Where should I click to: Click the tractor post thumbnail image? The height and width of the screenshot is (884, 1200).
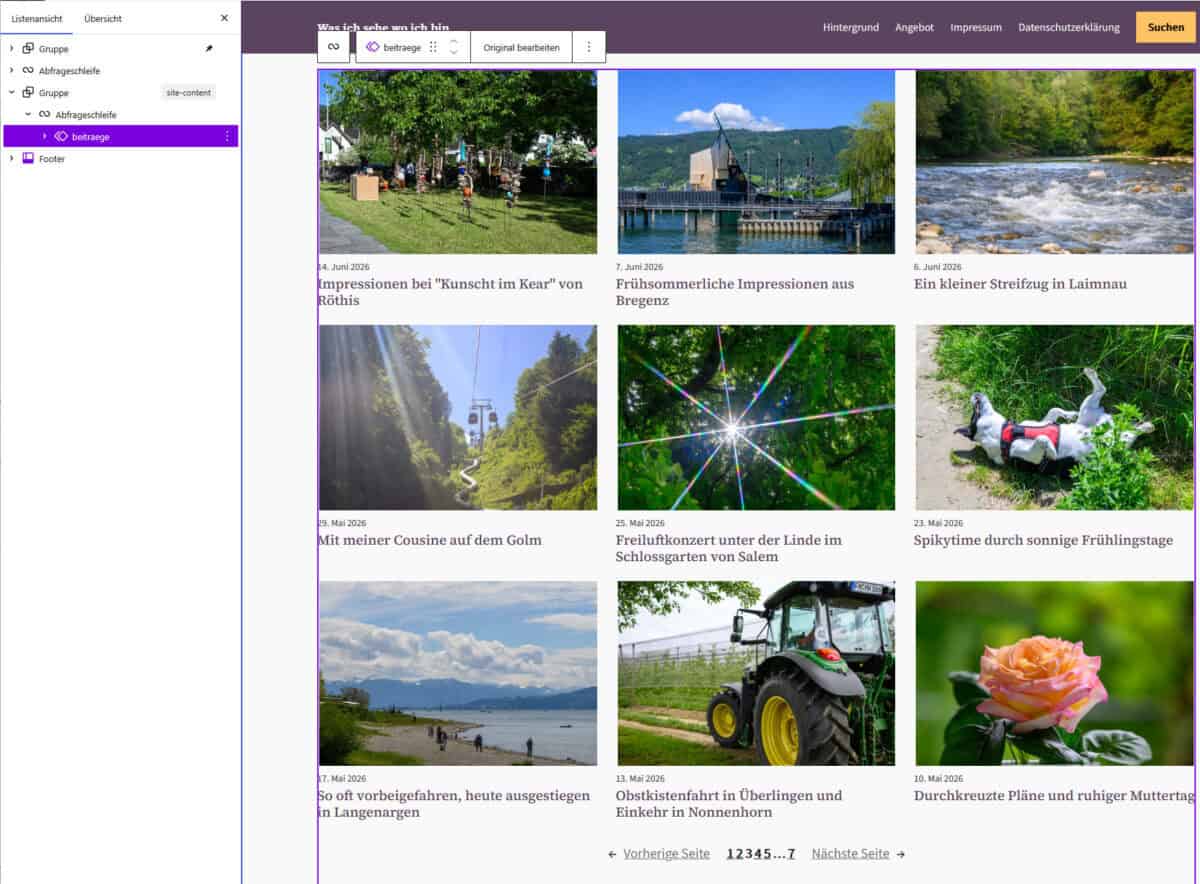point(756,673)
